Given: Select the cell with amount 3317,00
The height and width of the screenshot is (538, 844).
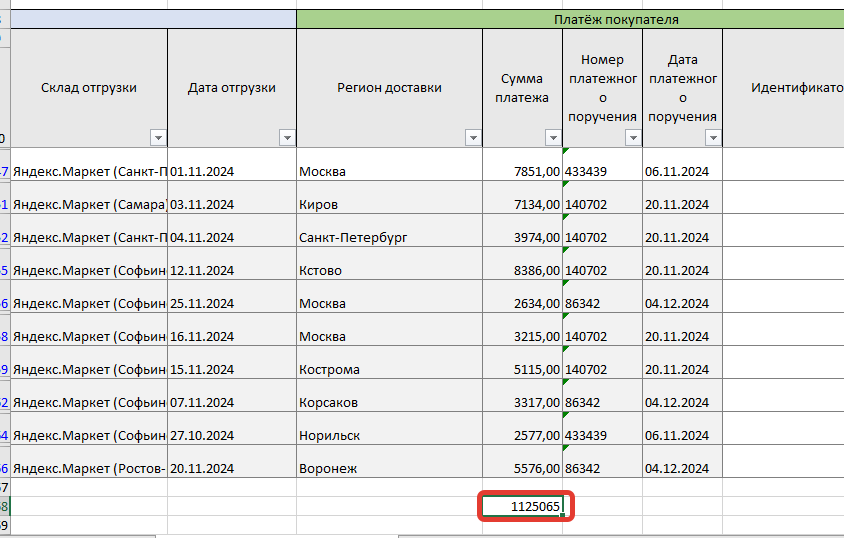Looking at the screenshot, I should (x=522, y=395).
